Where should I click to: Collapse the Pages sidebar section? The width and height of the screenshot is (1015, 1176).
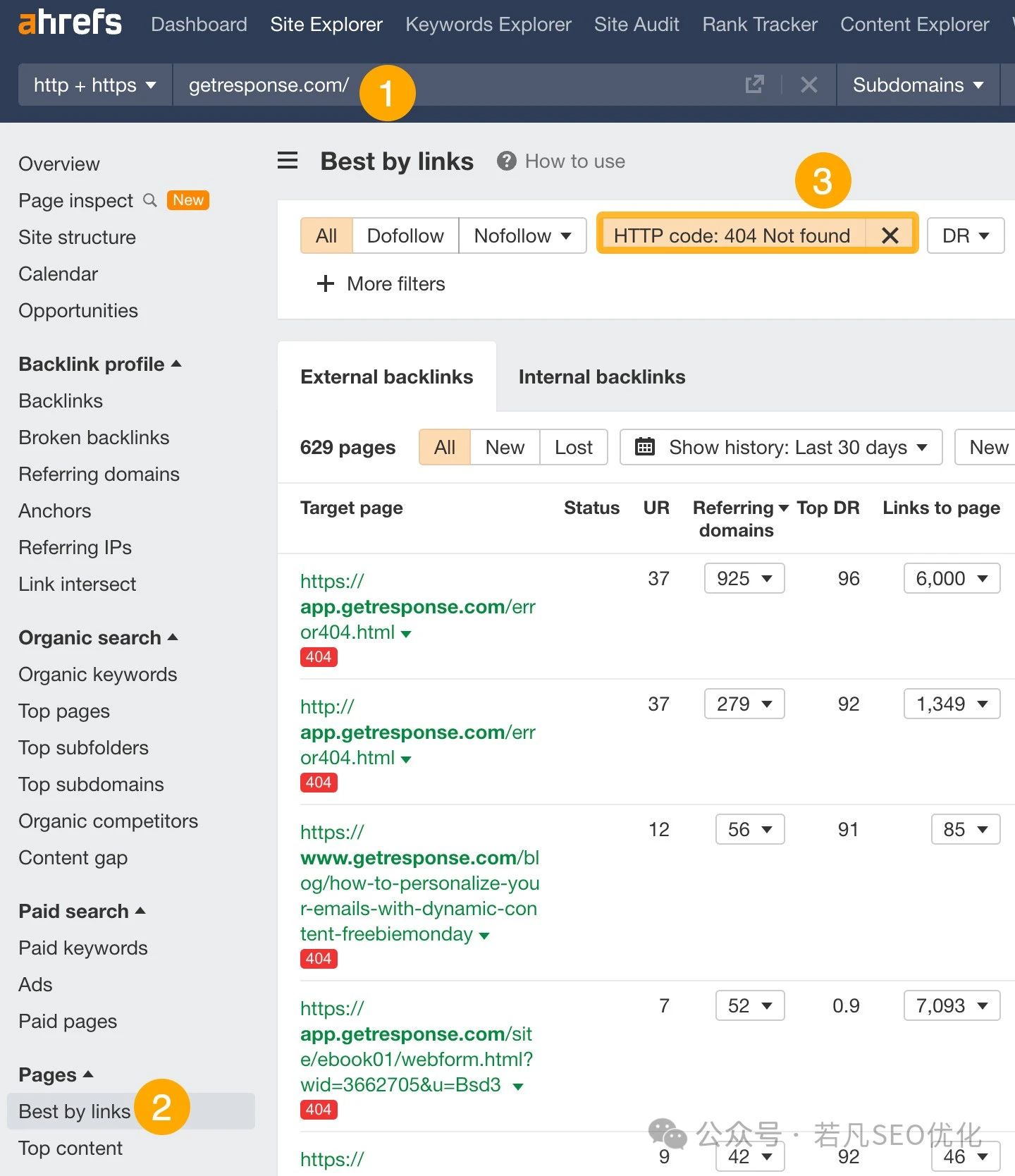56,1074
